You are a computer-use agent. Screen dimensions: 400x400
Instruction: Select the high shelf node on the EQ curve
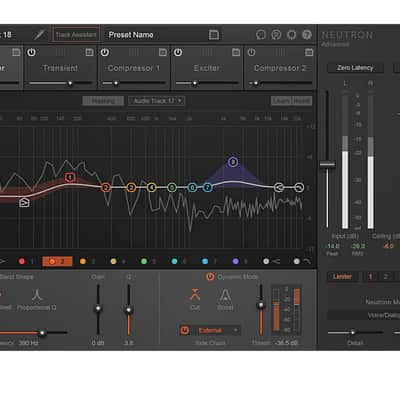click(x=279, y=188)
